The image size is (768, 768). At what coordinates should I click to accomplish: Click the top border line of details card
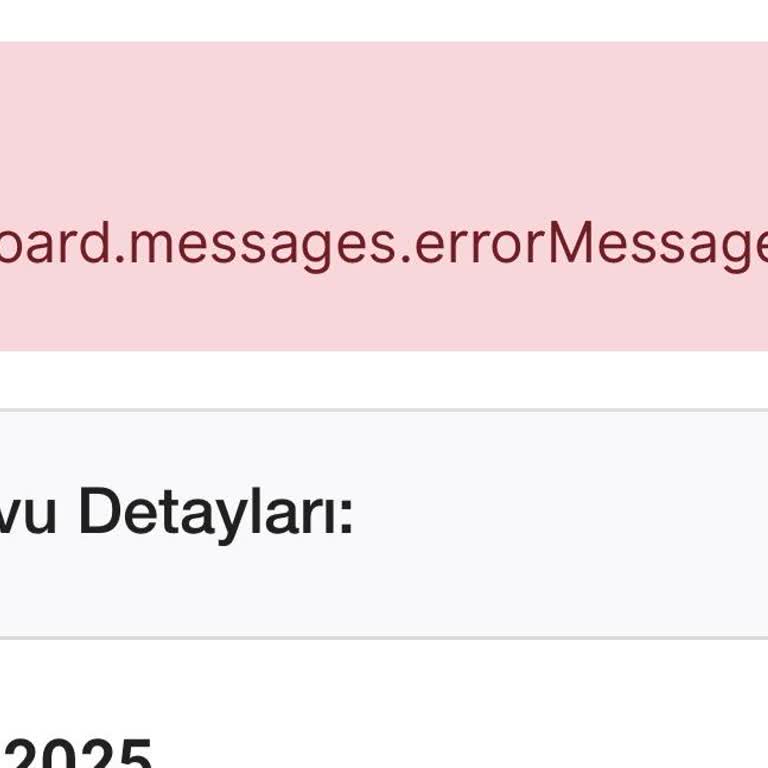(384, 410)
